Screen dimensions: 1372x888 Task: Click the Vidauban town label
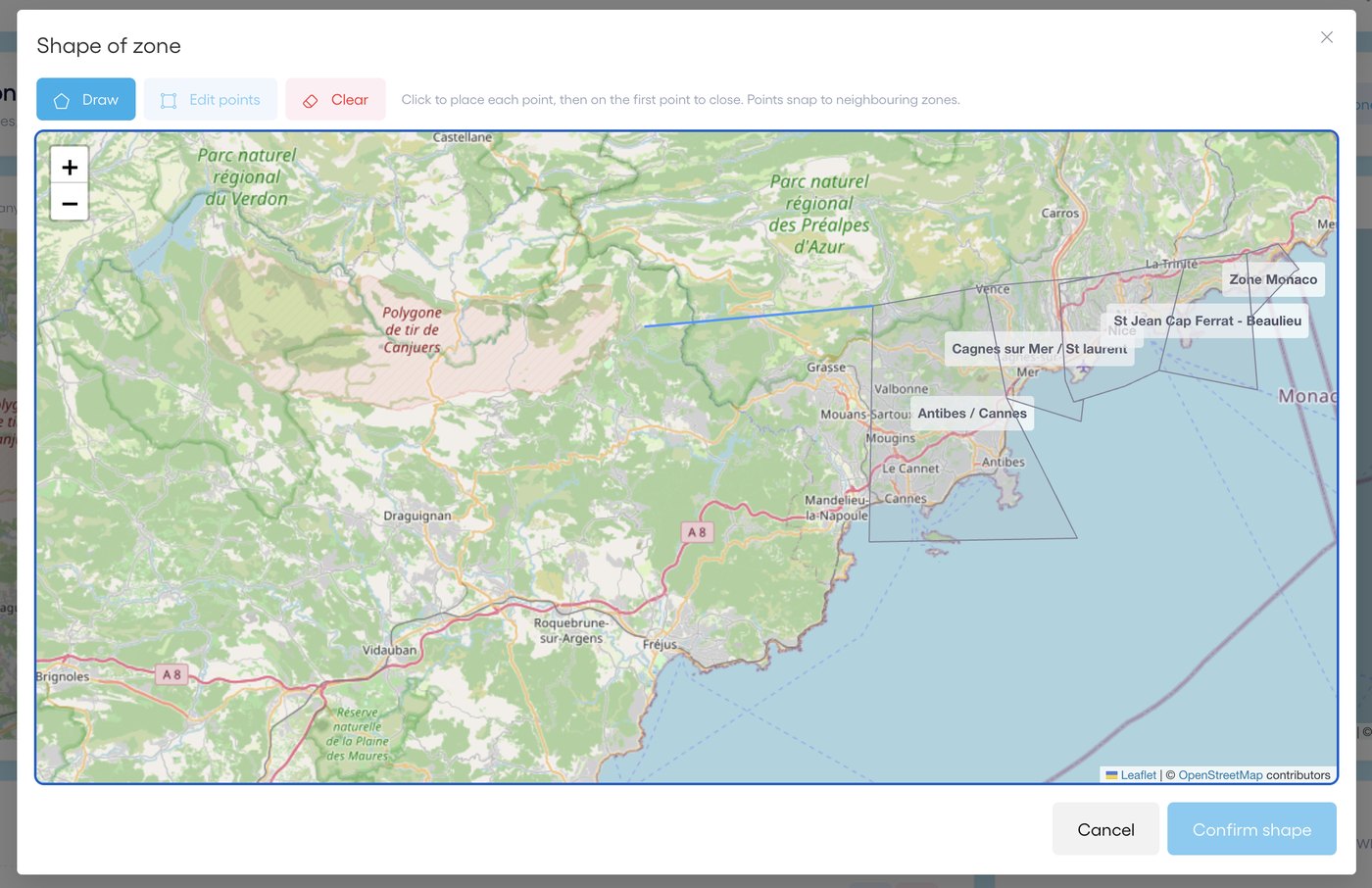click(x=389, y=650)
